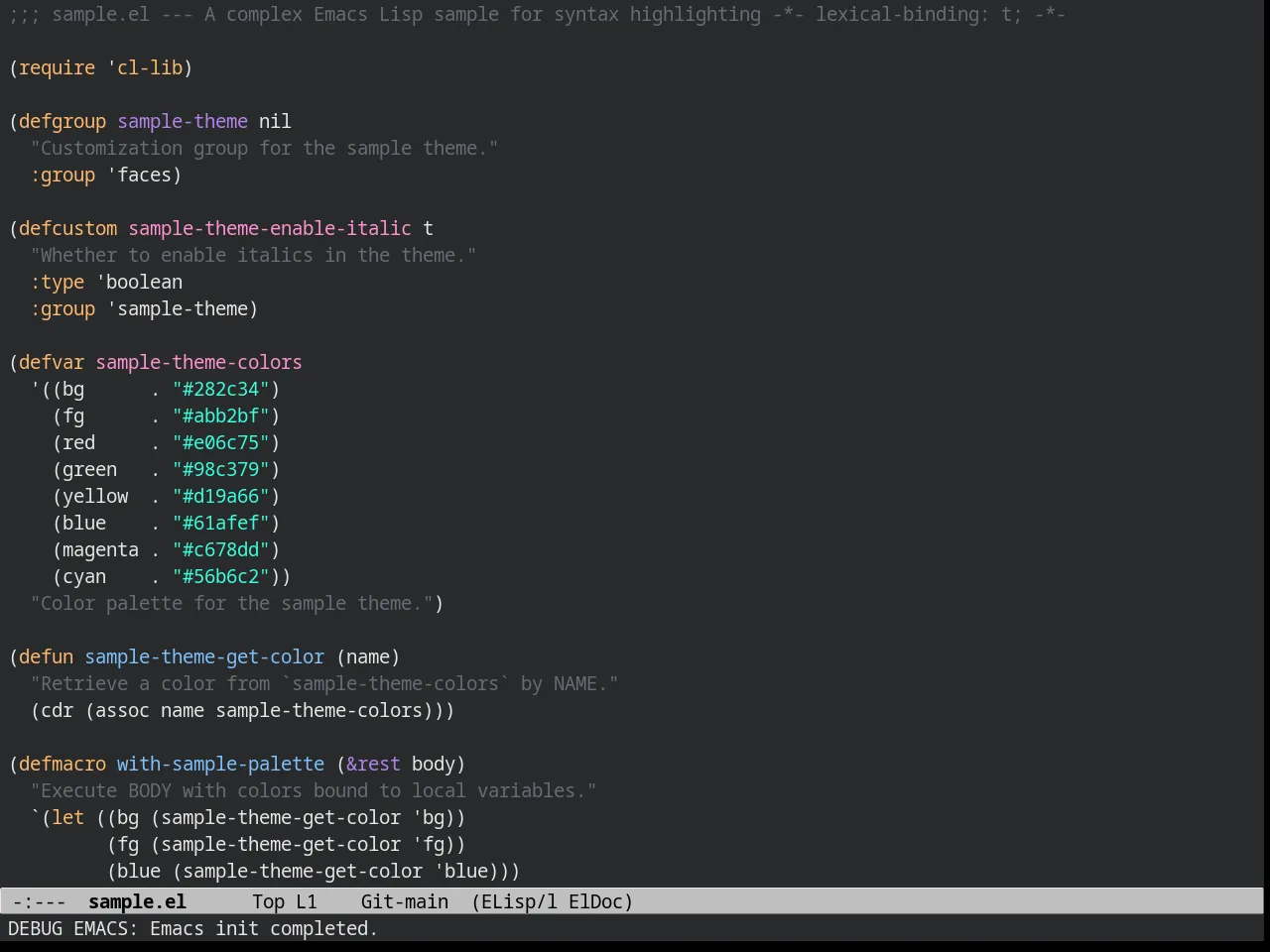Click the '&rest' keyword
Image resolution: width=1270 pixels, height=952 pixels.
pos(373,764)
